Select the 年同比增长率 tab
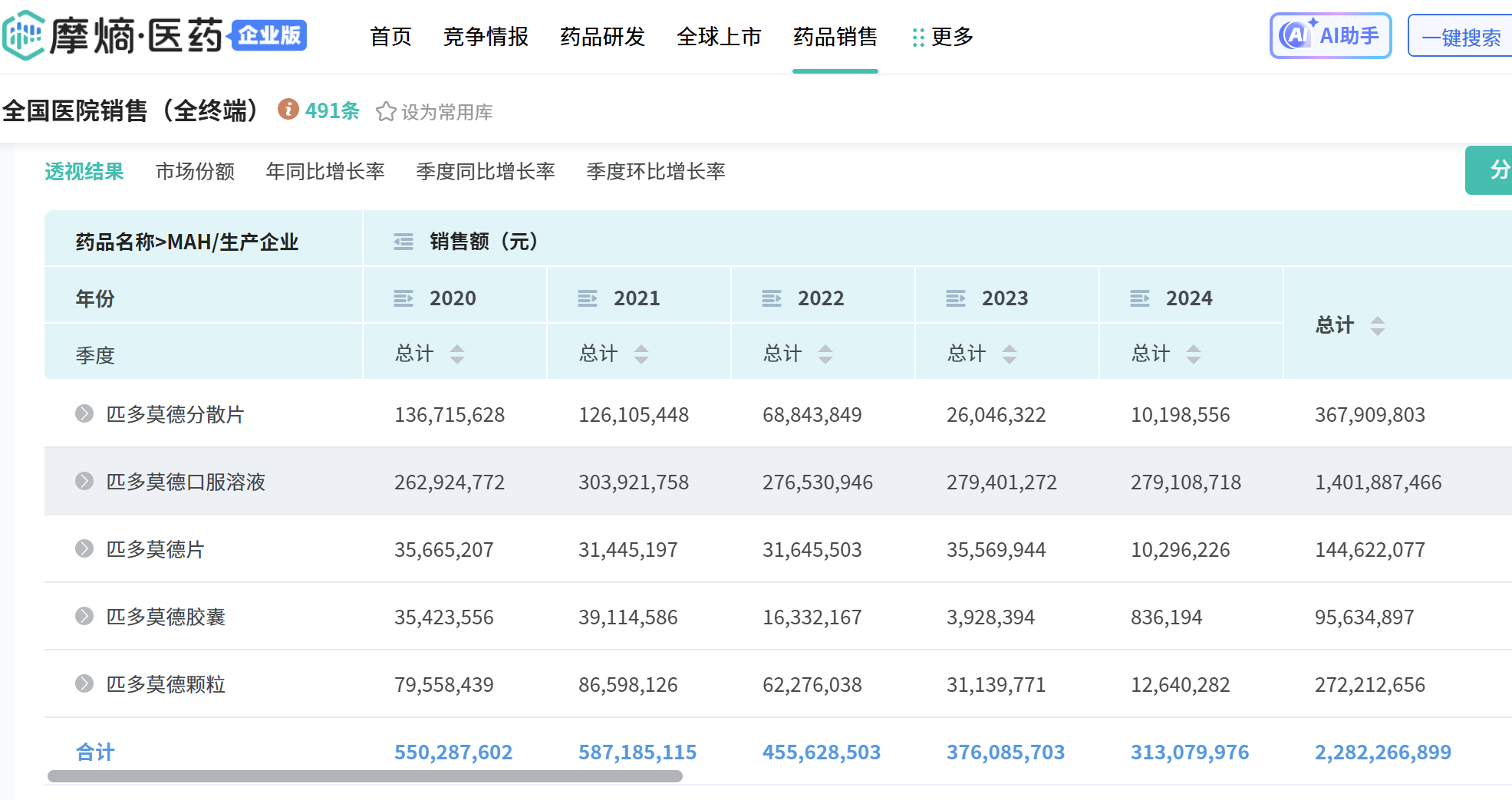Image resolution: width=1512 pixels, height=800 pixels. coord(325,171)
